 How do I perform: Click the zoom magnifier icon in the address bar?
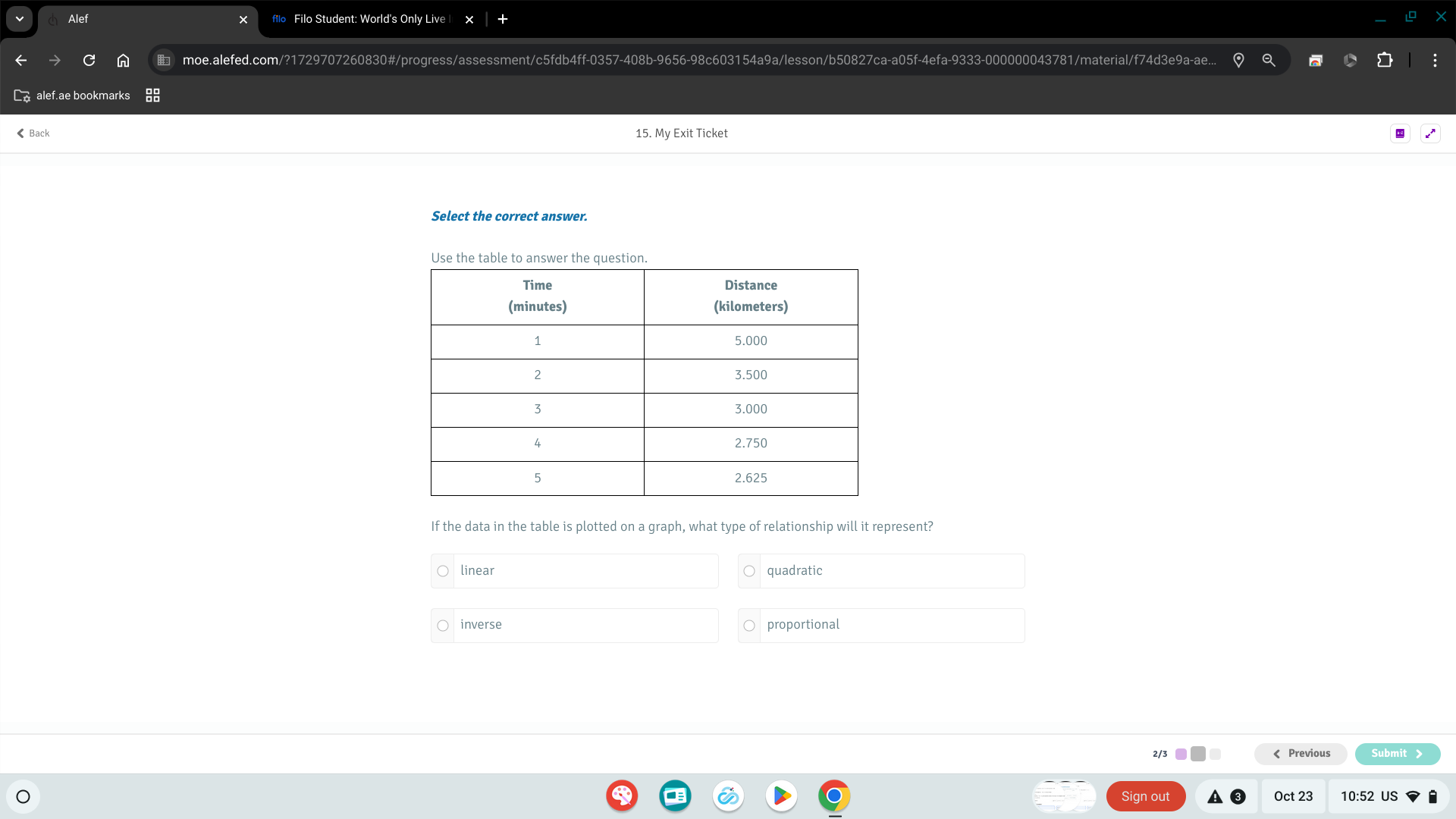point(1269,60)
